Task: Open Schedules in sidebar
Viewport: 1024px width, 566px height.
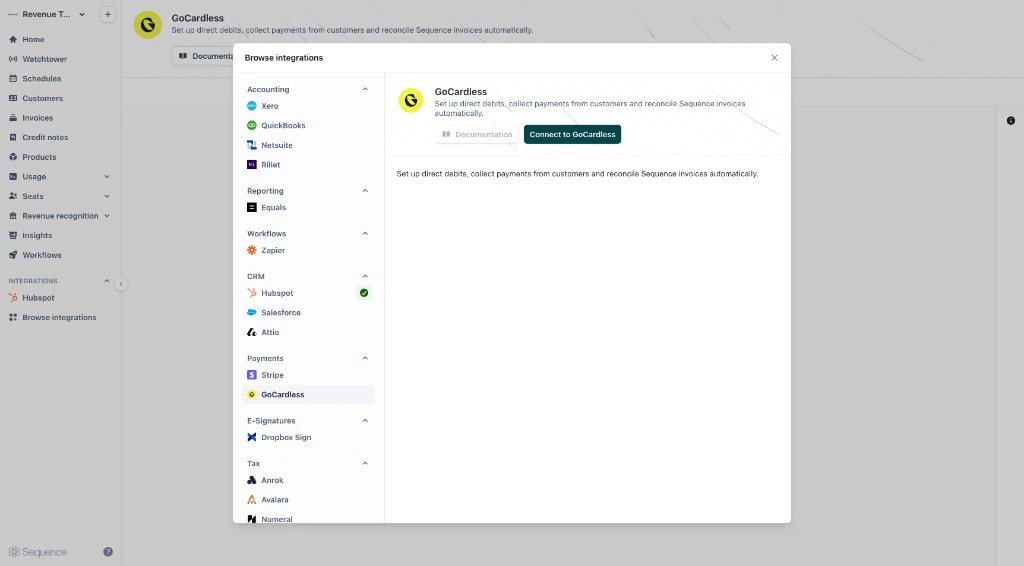Action: 42,78
